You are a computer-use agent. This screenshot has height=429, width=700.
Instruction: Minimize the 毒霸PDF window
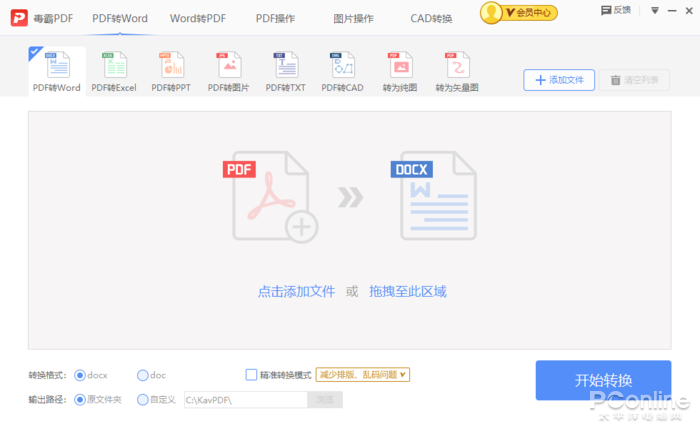tap(672, 11)
